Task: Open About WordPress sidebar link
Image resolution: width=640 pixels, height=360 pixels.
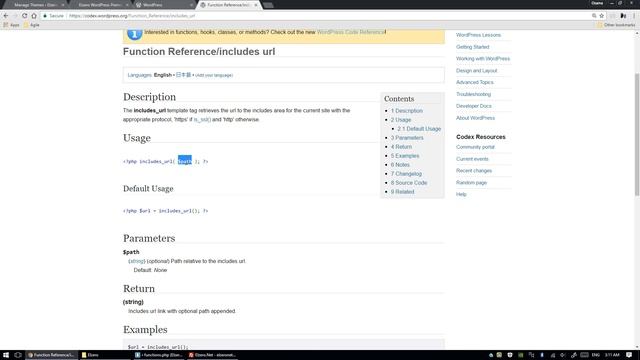Action: (x=475, y=118)
